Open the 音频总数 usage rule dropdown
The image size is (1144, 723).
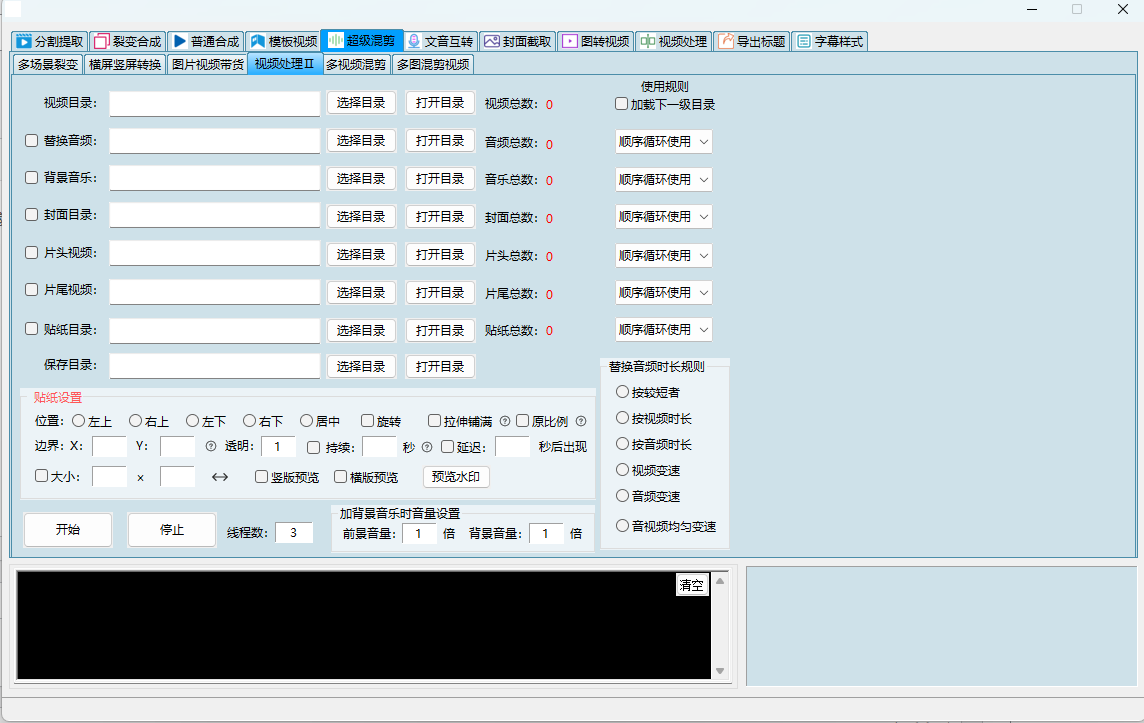pyautogui.click(x=663, y=142)
